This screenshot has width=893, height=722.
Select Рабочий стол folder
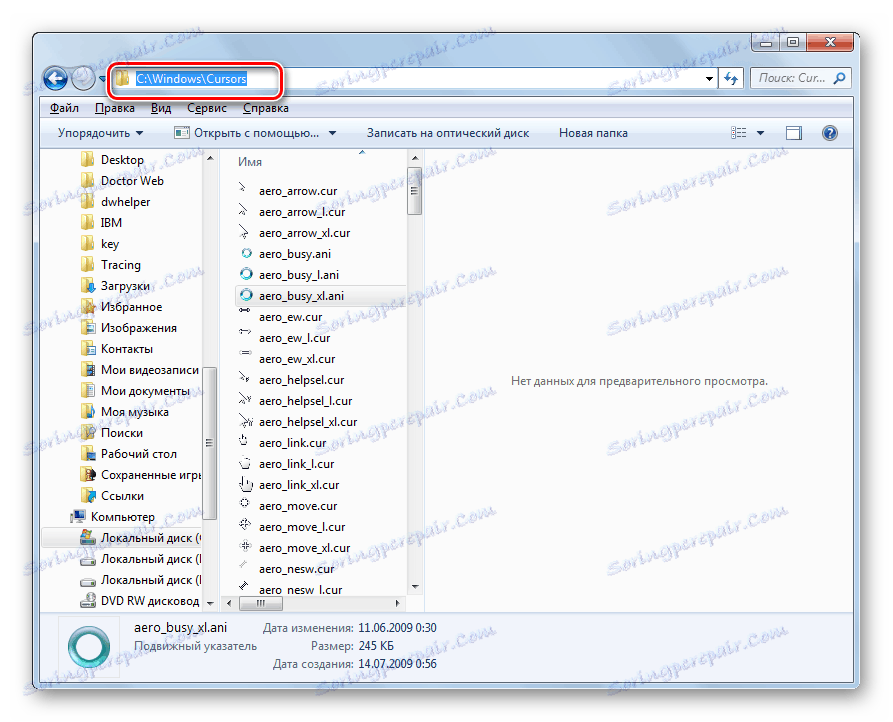point(138,454)
